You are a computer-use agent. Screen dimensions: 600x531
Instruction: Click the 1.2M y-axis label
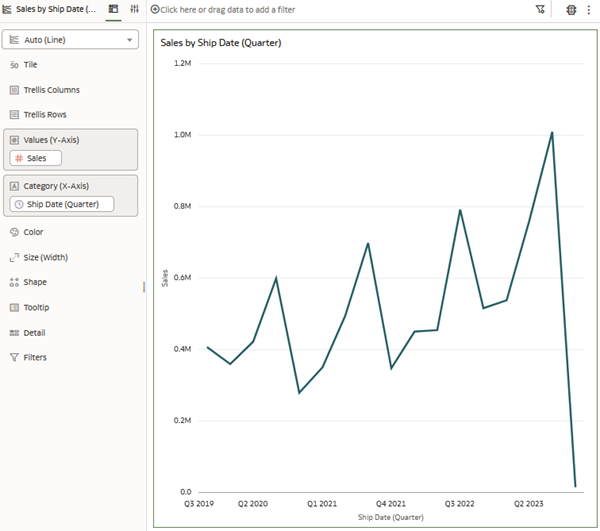click(x=183, y=63)
